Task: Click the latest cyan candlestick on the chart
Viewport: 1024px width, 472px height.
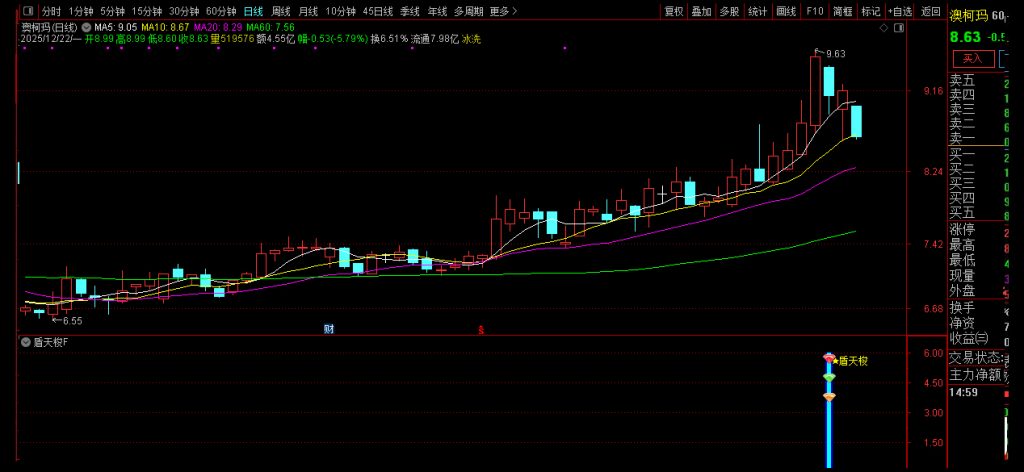Action: click(x=856, y=121)
